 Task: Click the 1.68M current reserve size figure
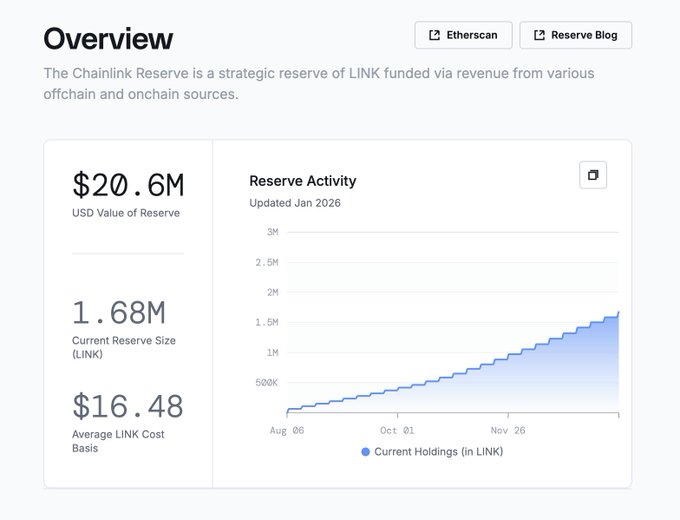coord(118,313)
